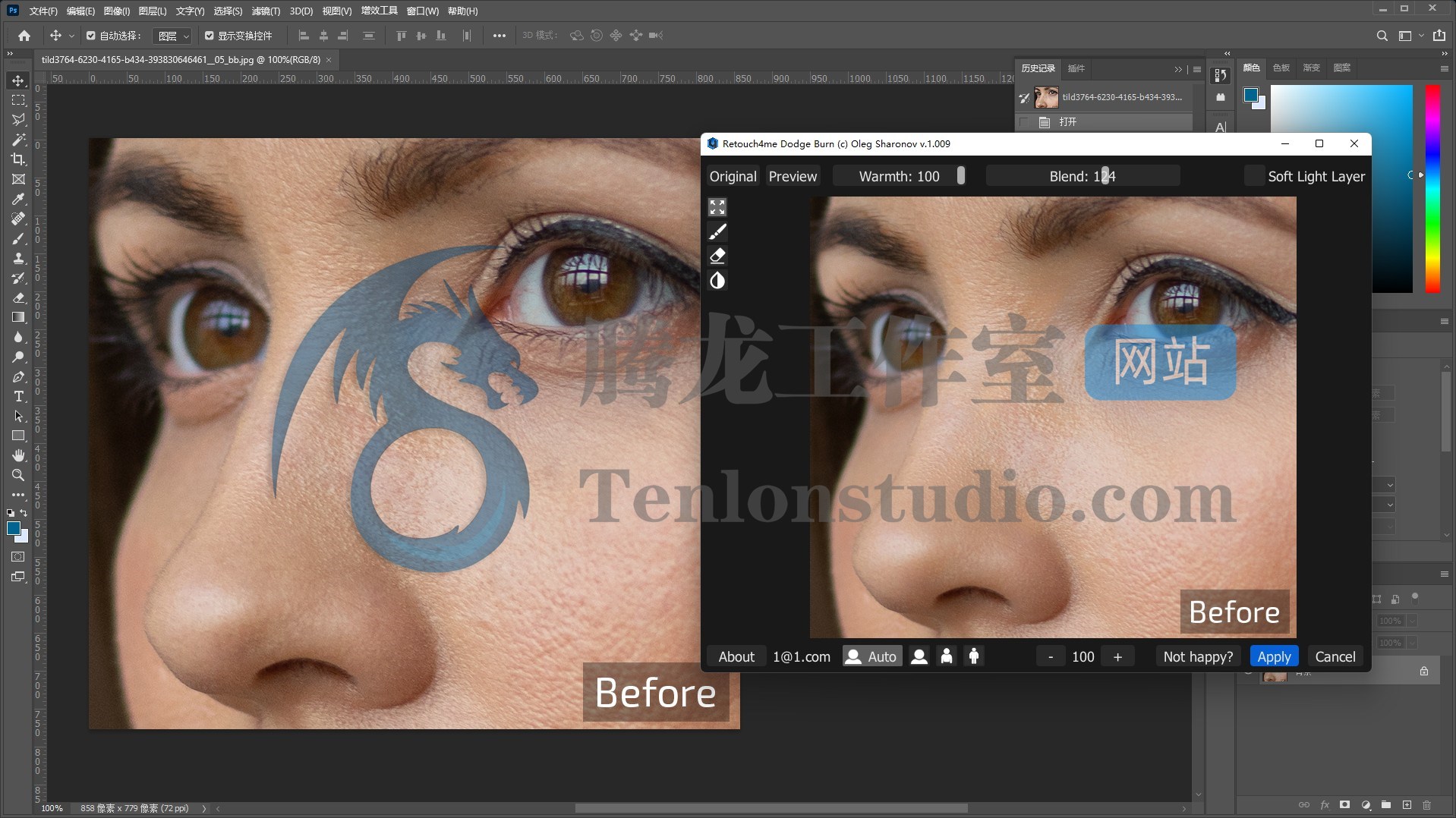The height and width of the screenshot is (818, 1456).
Task: Open more options ellipsis in options bar
Action: [x=499, y=36]
